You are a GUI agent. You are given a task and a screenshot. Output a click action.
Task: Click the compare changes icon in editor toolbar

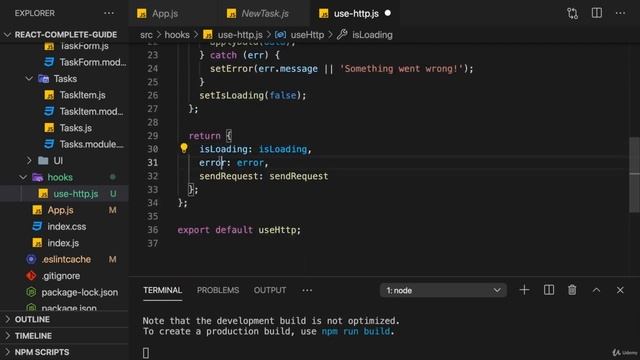(572, 13)
